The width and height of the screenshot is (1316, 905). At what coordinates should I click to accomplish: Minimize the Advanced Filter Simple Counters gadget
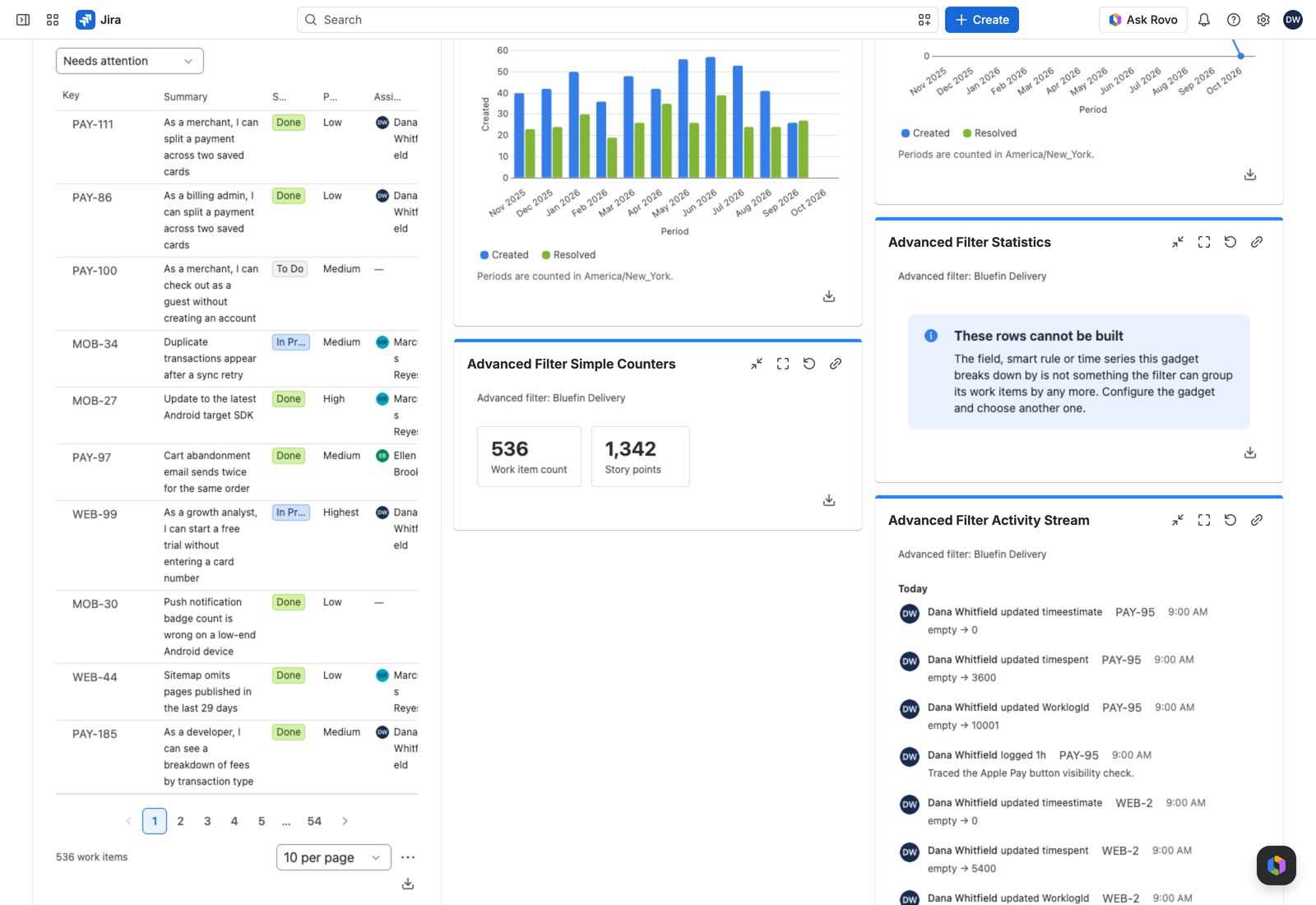click(757, 364)
